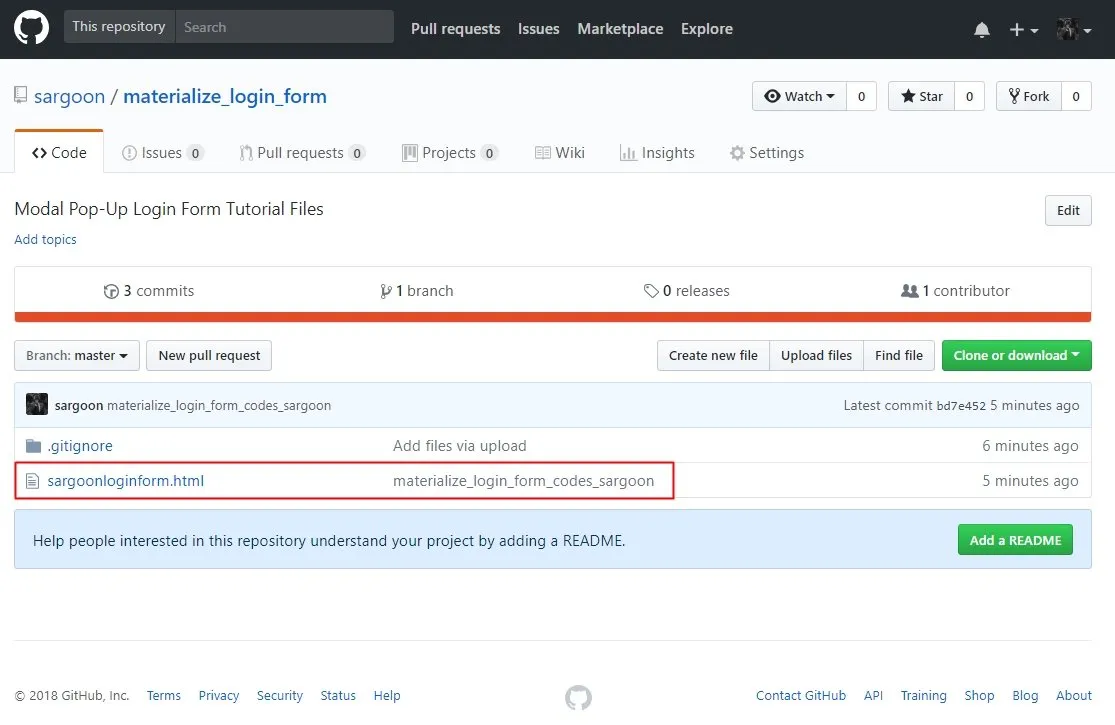The width and height of the screenshot is (1115, 725).
Task: Open Shop footer link
Action: coord(979,695)
